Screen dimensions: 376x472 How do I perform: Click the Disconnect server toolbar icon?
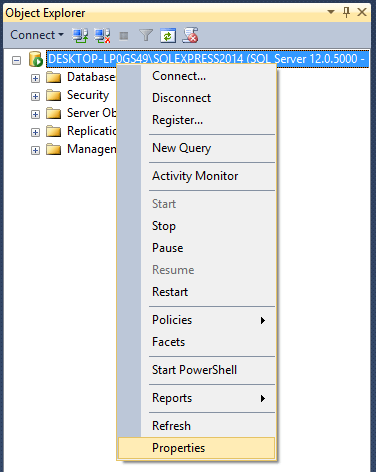pyautogui.click(x=102, y=35)
